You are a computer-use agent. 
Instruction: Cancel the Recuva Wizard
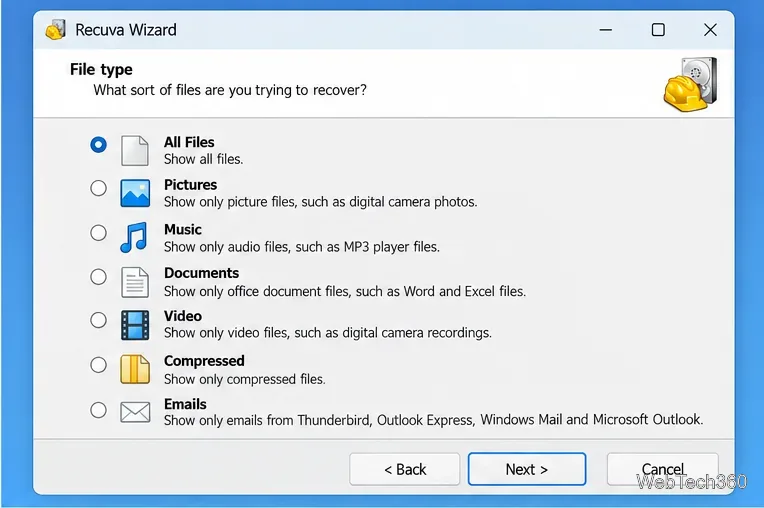coord(663,469)
